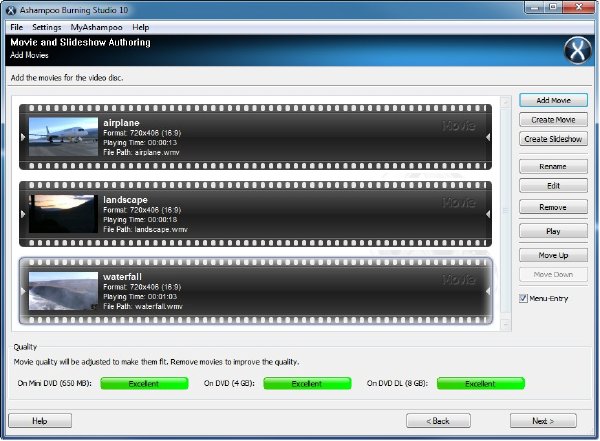Click the Create Movie button
The height and width of the screenshot is (441, 600).
tap(553, 120)
